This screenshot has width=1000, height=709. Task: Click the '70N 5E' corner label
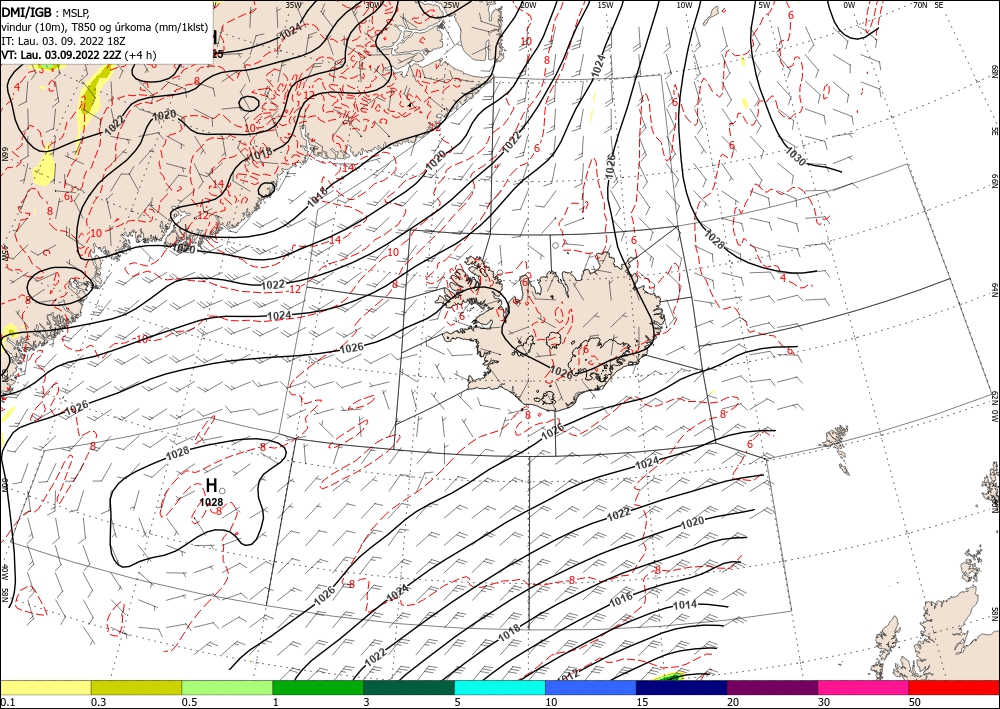pyautogui.click(x=928, y=5)
